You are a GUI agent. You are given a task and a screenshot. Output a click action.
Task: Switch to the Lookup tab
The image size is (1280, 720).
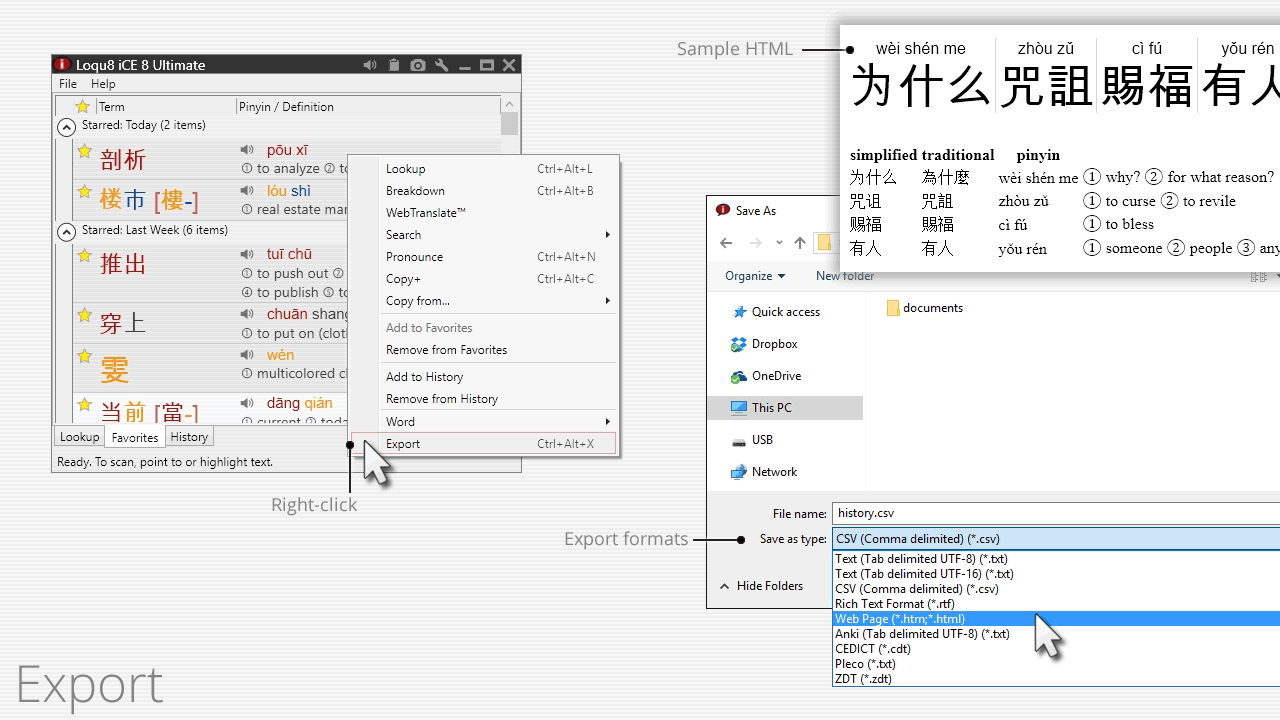tap(80, 437)
